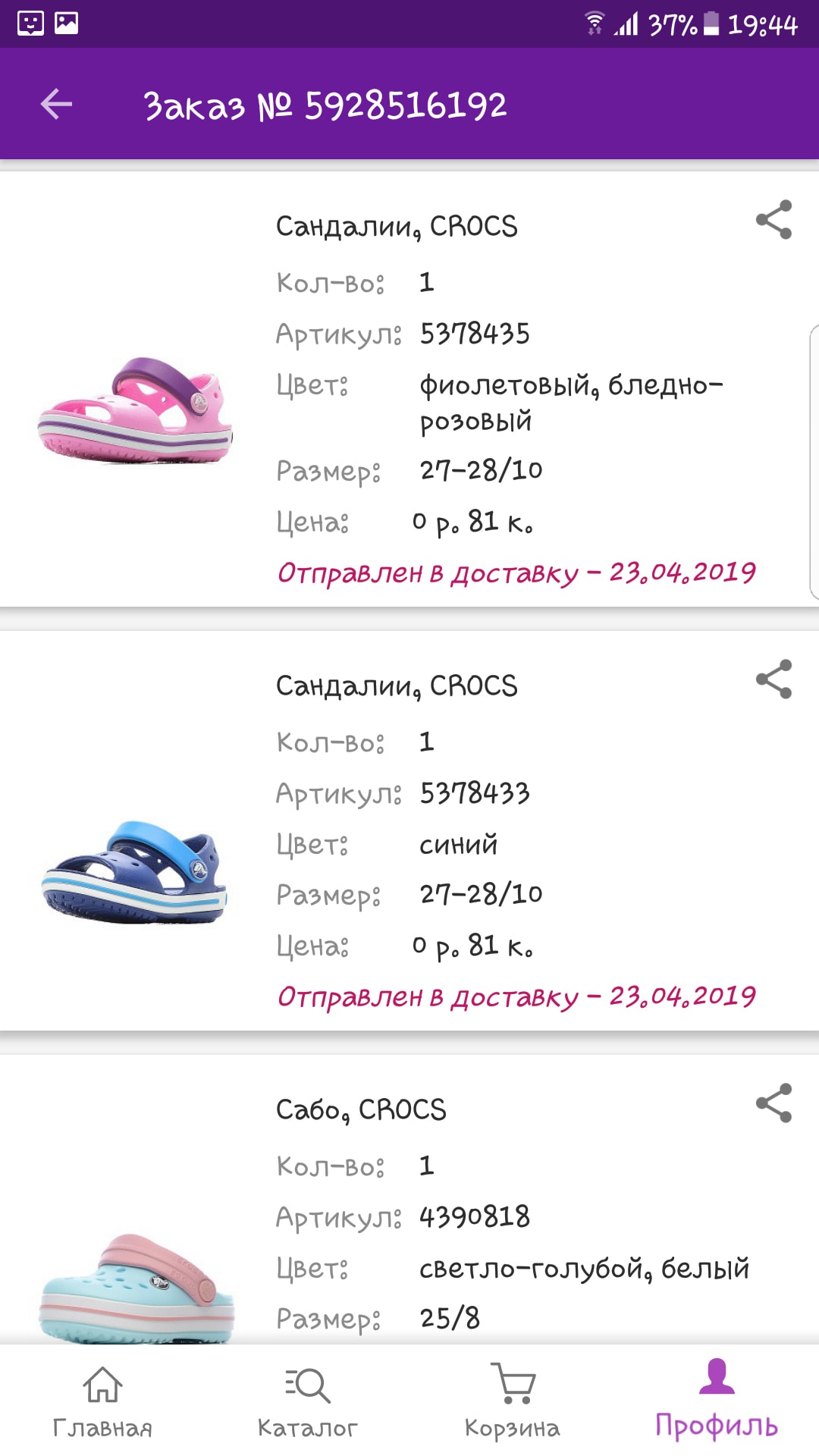This screenshot has height=1456, width=819.
Task: Tap the Wi-Fi status icon
Action: 595,24
